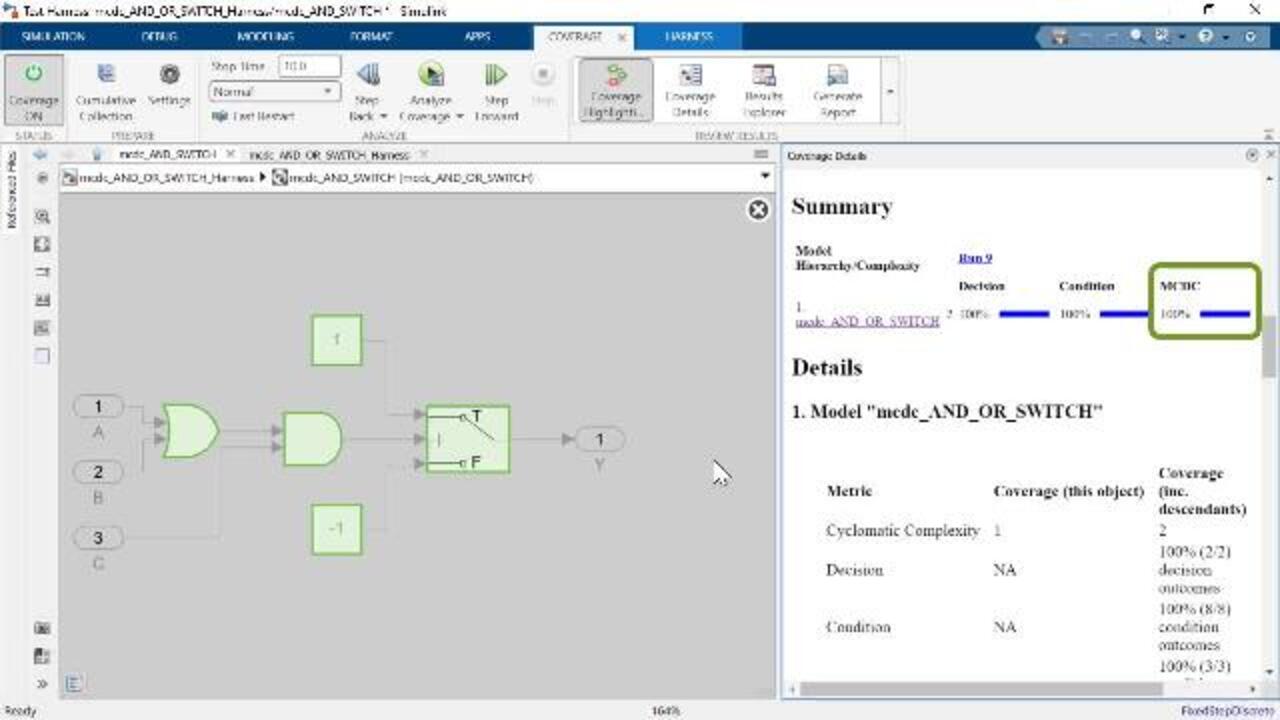Open coverage Settings gear

[x=169, y=76]
